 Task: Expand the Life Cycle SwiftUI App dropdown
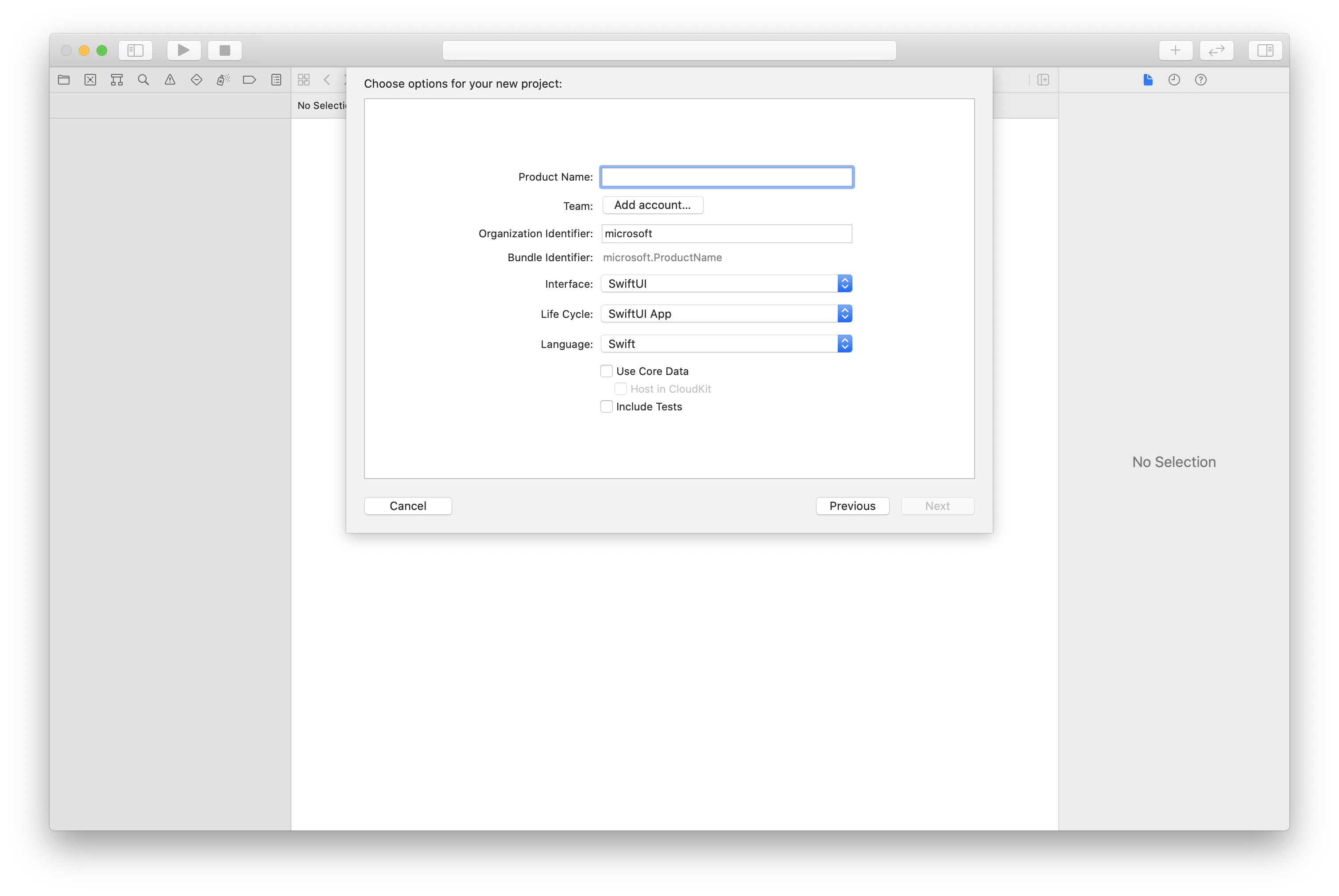(x=844, y=313)
